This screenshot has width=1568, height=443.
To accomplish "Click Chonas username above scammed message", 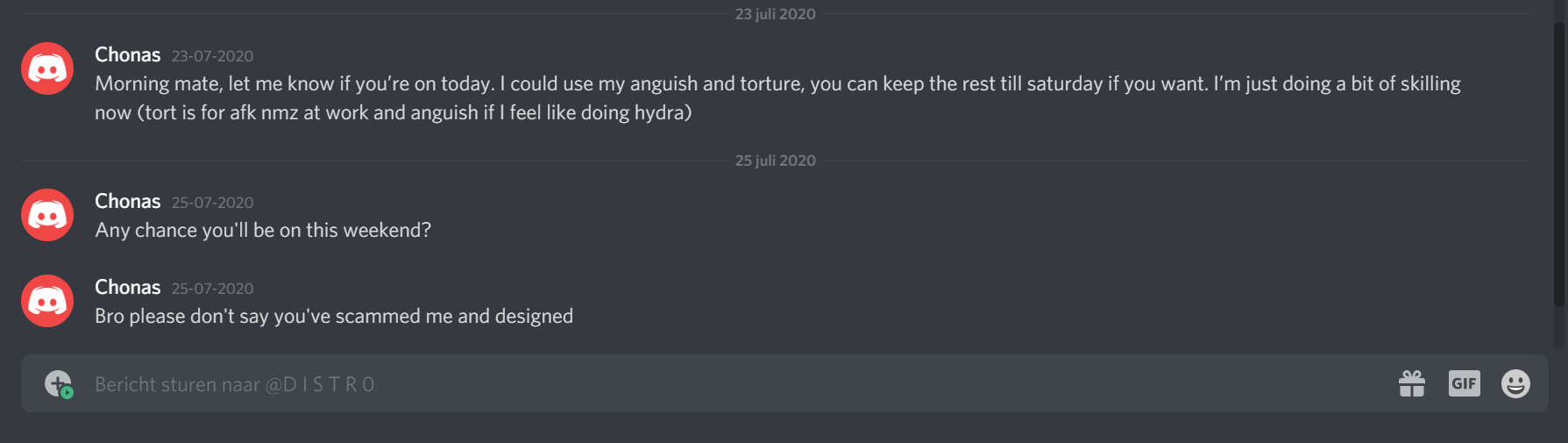I will click(x=128, y=287).
